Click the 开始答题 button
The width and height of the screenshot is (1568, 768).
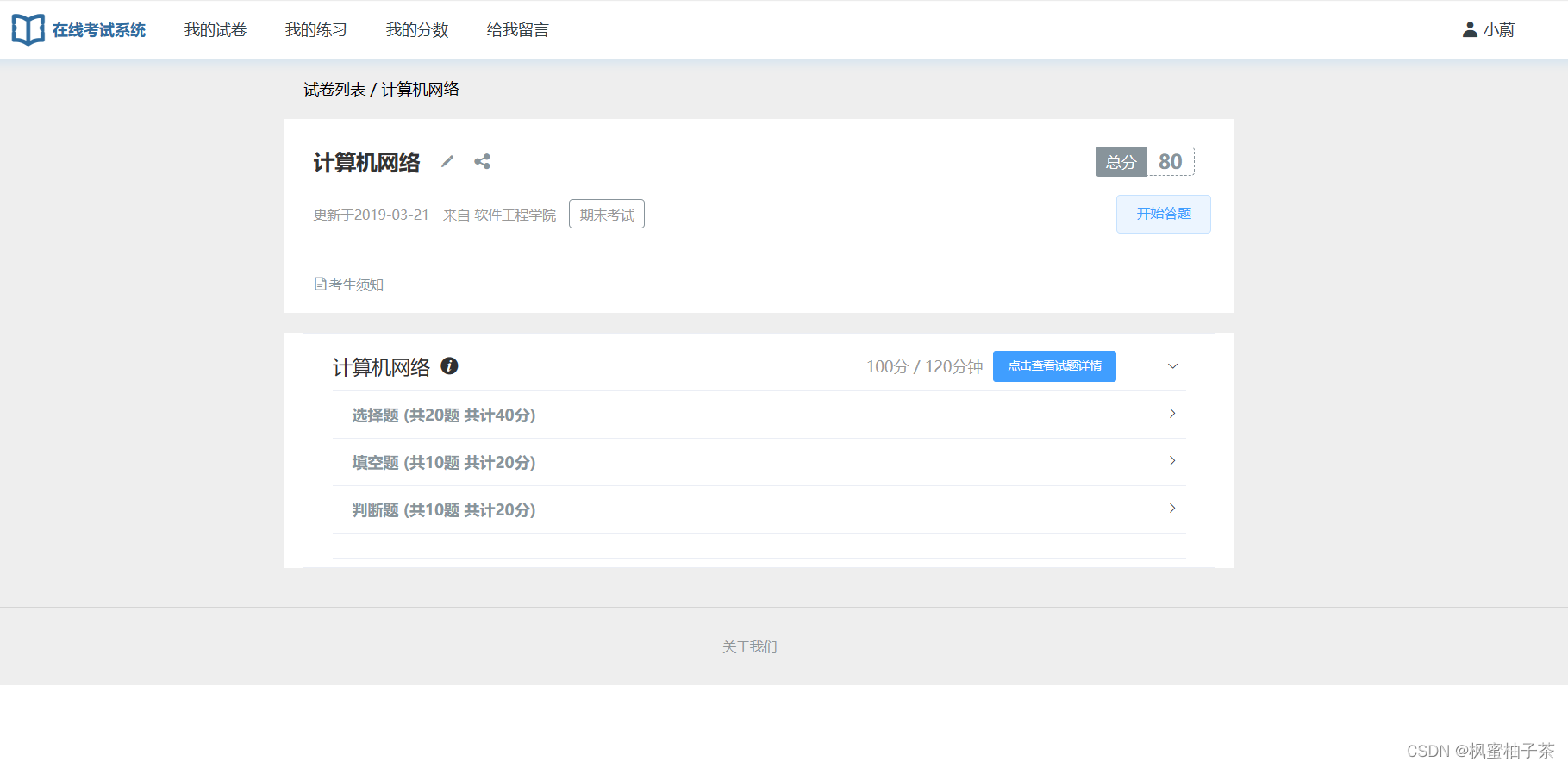coord(1163,214)
